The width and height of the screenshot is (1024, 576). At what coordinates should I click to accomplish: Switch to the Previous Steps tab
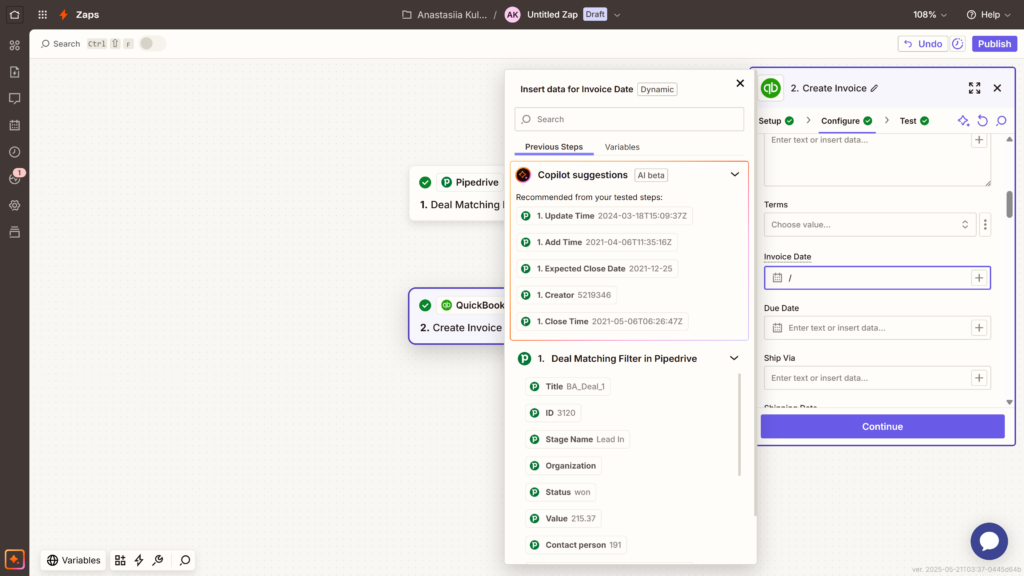click(x=554, y=147)
